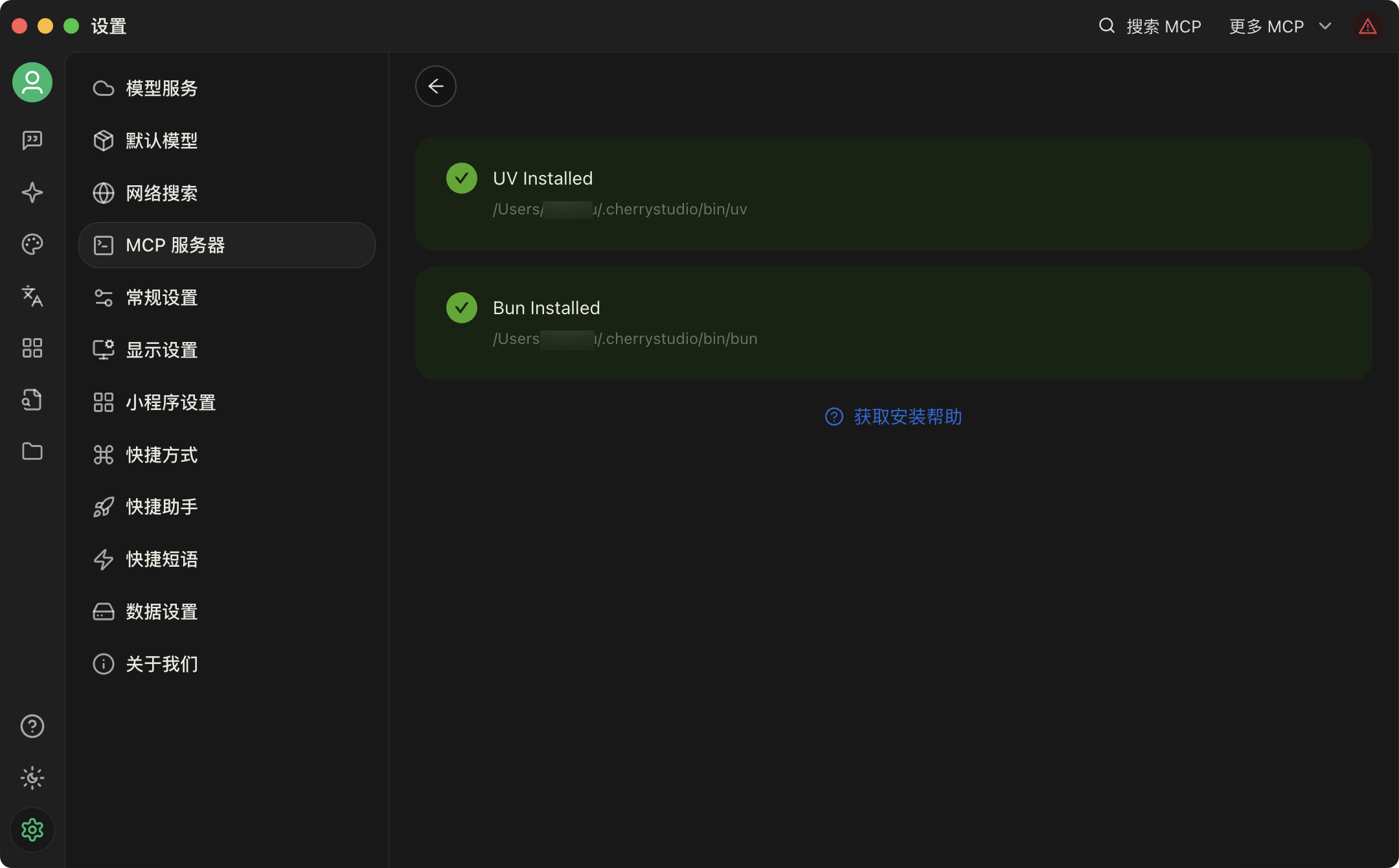This screenshot has height=868, width=1399.
Task: Open the translate sidebar icon
Action: pyautogui.click(x=32, y=296)
